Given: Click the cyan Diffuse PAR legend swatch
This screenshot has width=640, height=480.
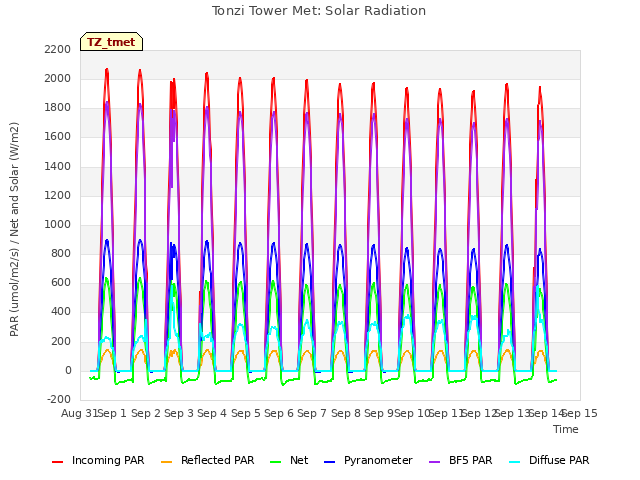Looking at the screenshot, I should click(x=515, y=462).
